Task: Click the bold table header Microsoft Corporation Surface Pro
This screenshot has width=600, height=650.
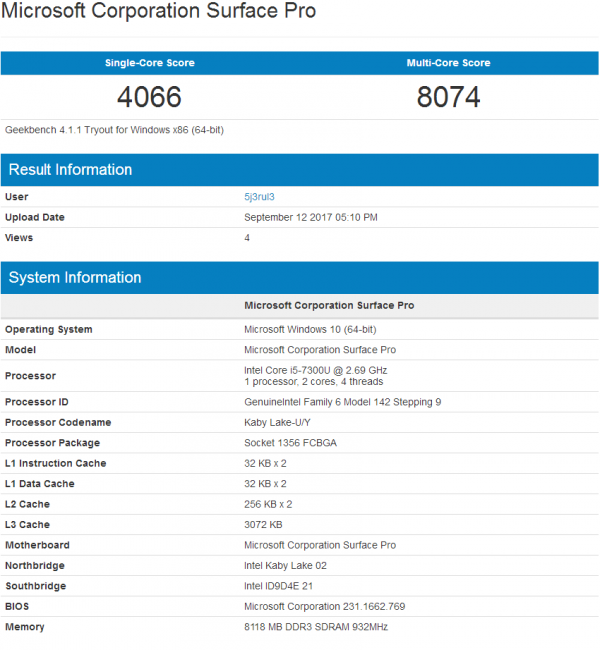Action: tap(329, 306)
